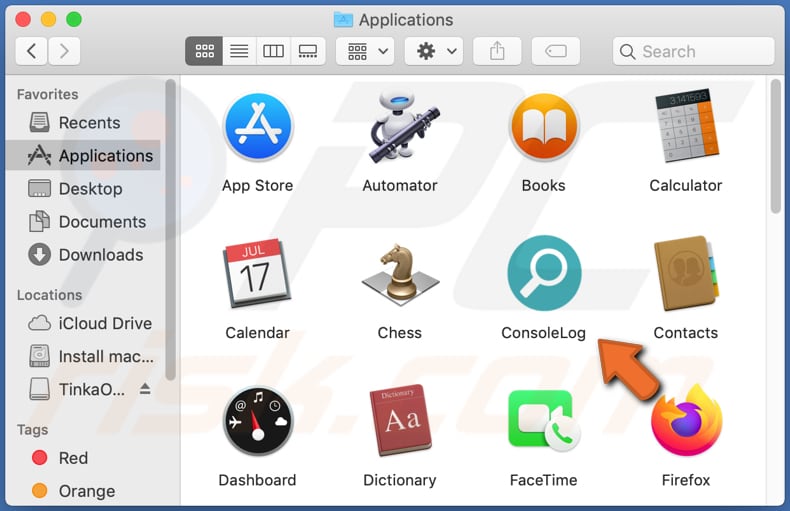The image size is (790, 511).
Task: Click the file area vertical scrollbar
Action: [x=776, y=147]
